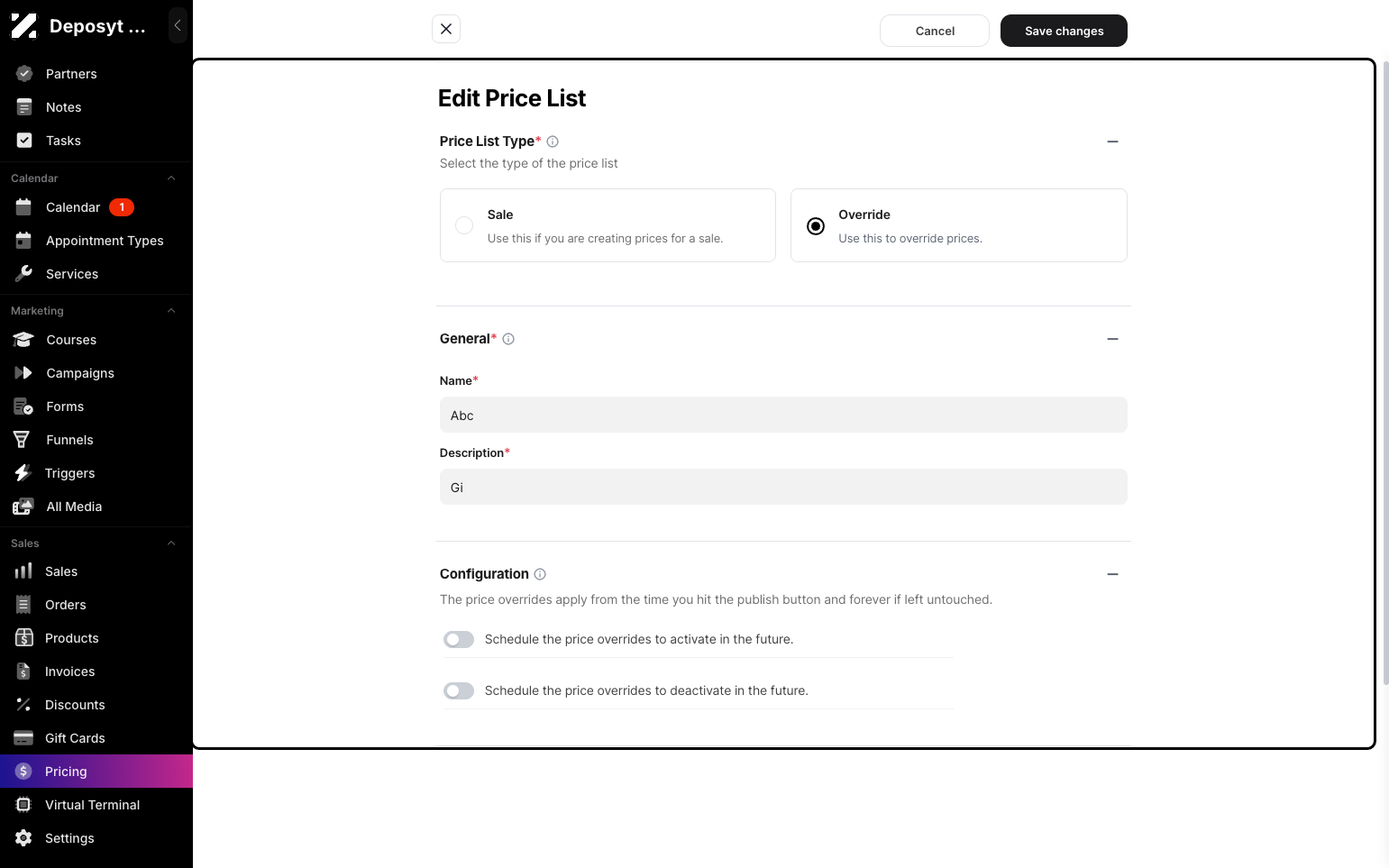Click the Forms icon
Screen dimensions: 1389x868
pyautogui.click(x=23, y=407)
